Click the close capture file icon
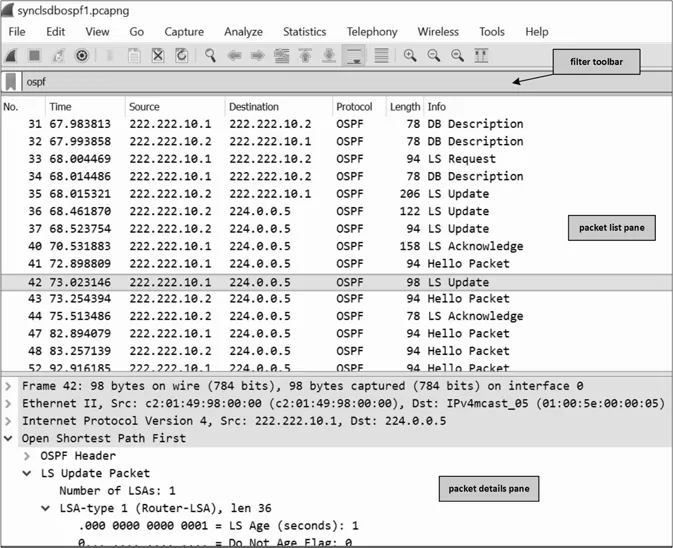 click(157, 56)
